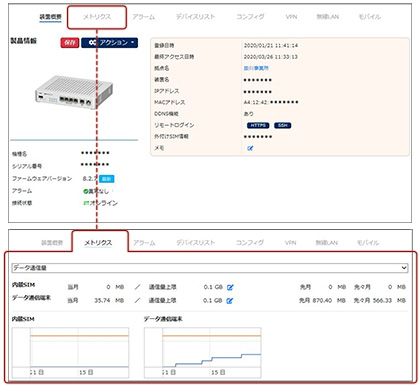The height and width of the screenshot is (385, 420).
Task: Switch to アラーム tab in the product info view
Action: click(x=143, y=17)
